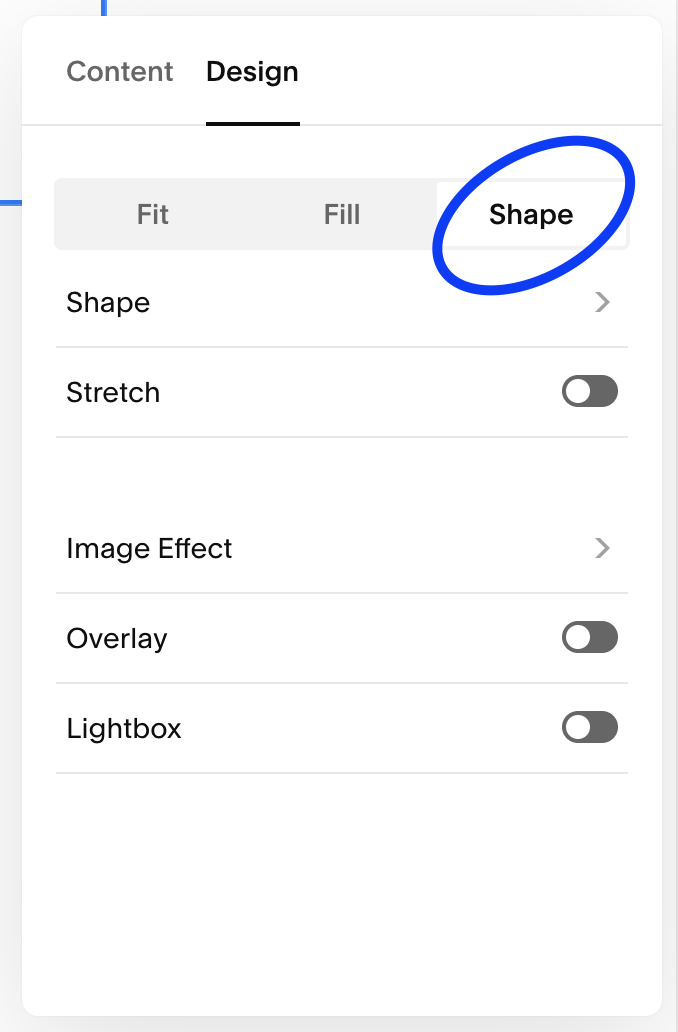Select the Shape mode segment
The width and height of the screenshot is (678, 1032).
click(530, 214)
